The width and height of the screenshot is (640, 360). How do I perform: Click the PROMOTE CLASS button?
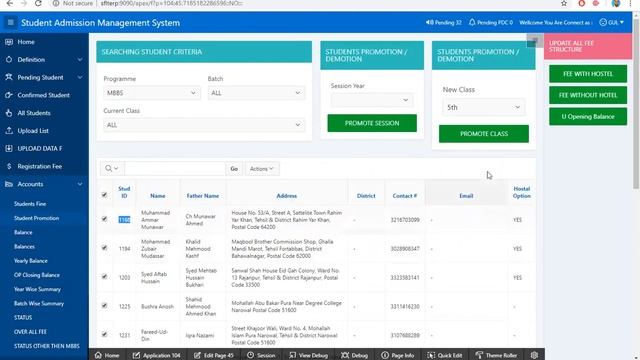click(484, 134)
